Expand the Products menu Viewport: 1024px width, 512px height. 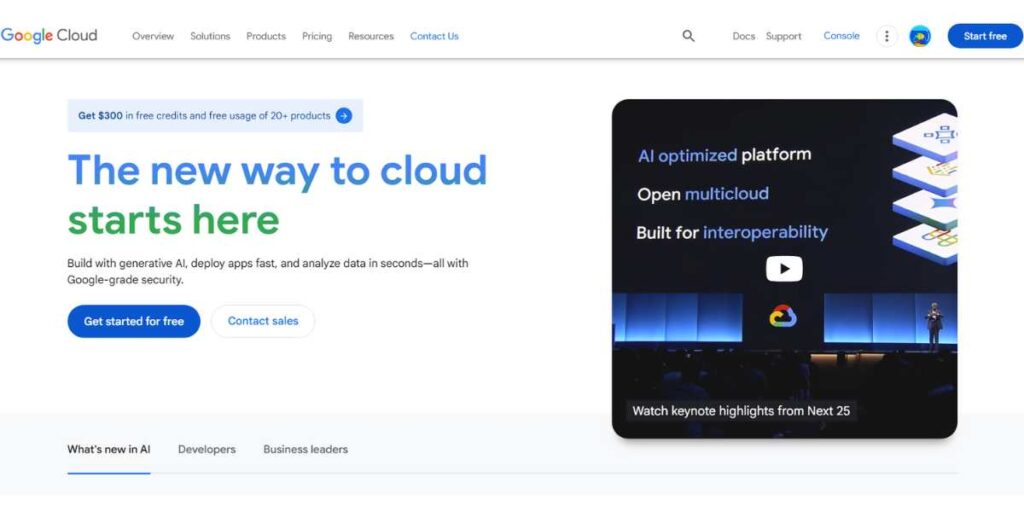[x=266, y=36]
